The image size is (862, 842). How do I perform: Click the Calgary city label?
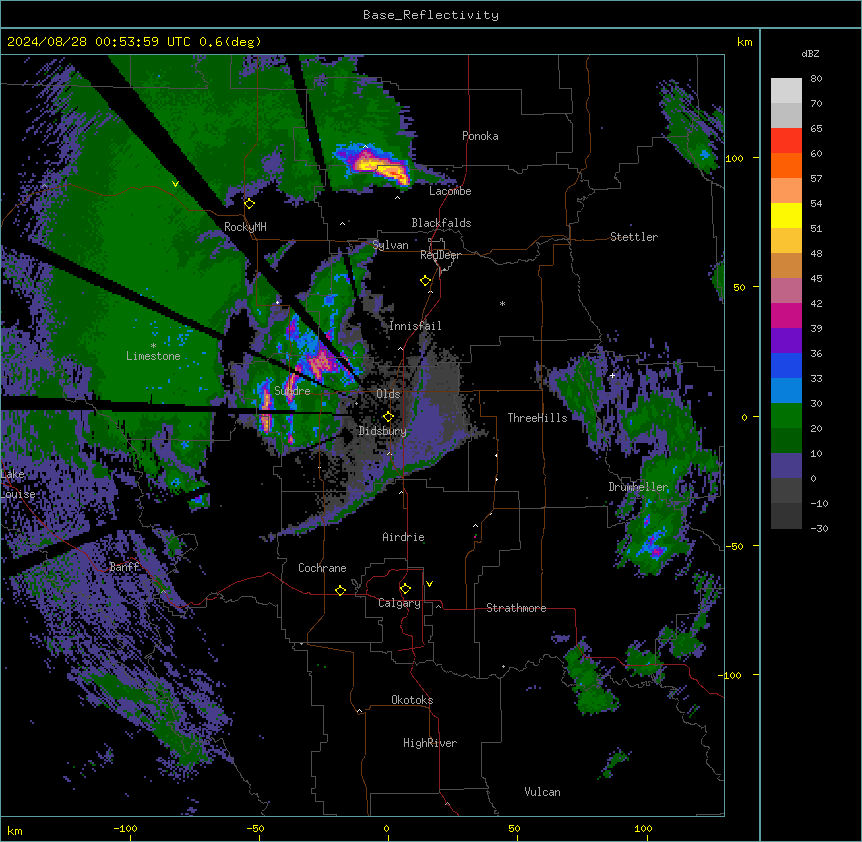pyautogui.click(x=399, y=603)
